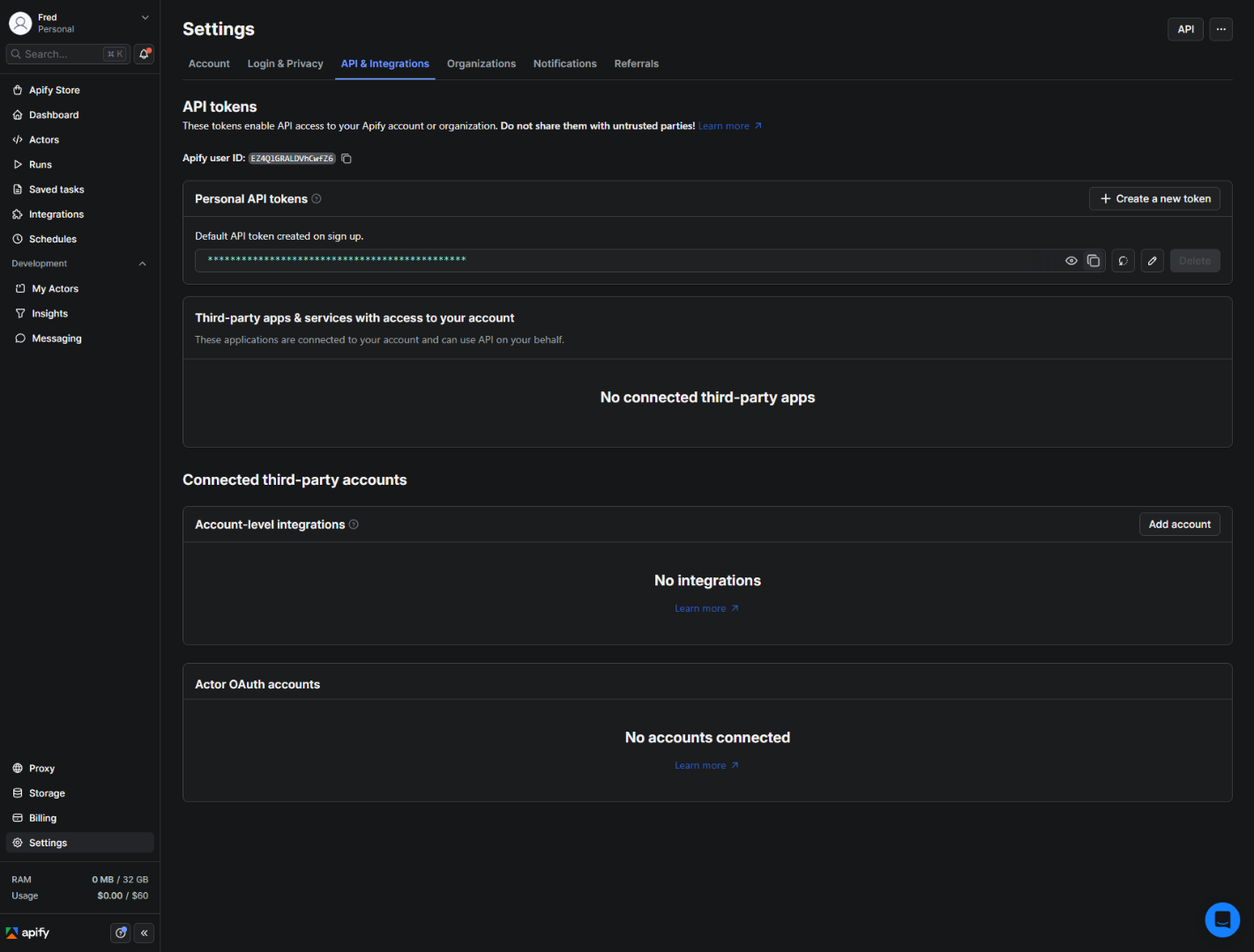Go to Dashboard
Image resolution: width=1254 pixels, height=952 pixels.
[80, 115]
